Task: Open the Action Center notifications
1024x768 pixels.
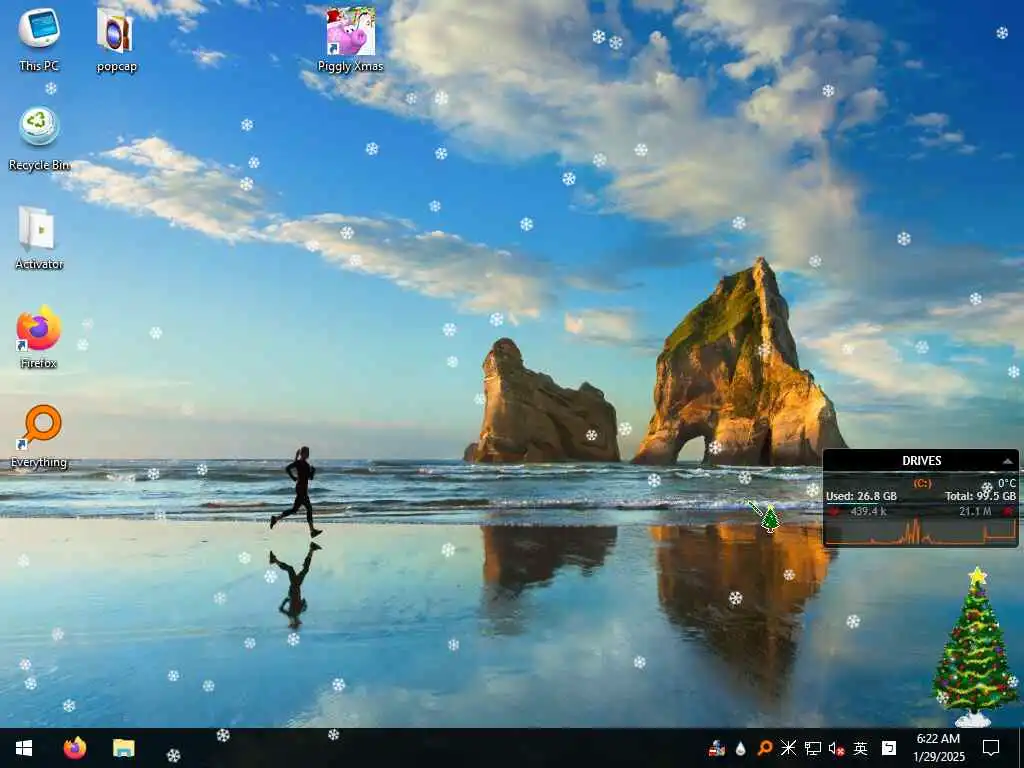Action: click(991, 748)
